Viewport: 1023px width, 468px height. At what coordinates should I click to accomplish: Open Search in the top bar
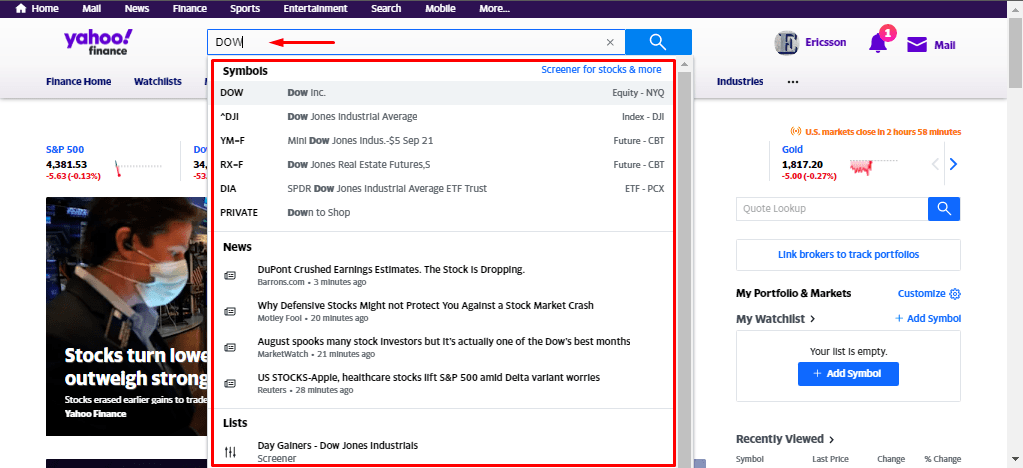(386, 8)
